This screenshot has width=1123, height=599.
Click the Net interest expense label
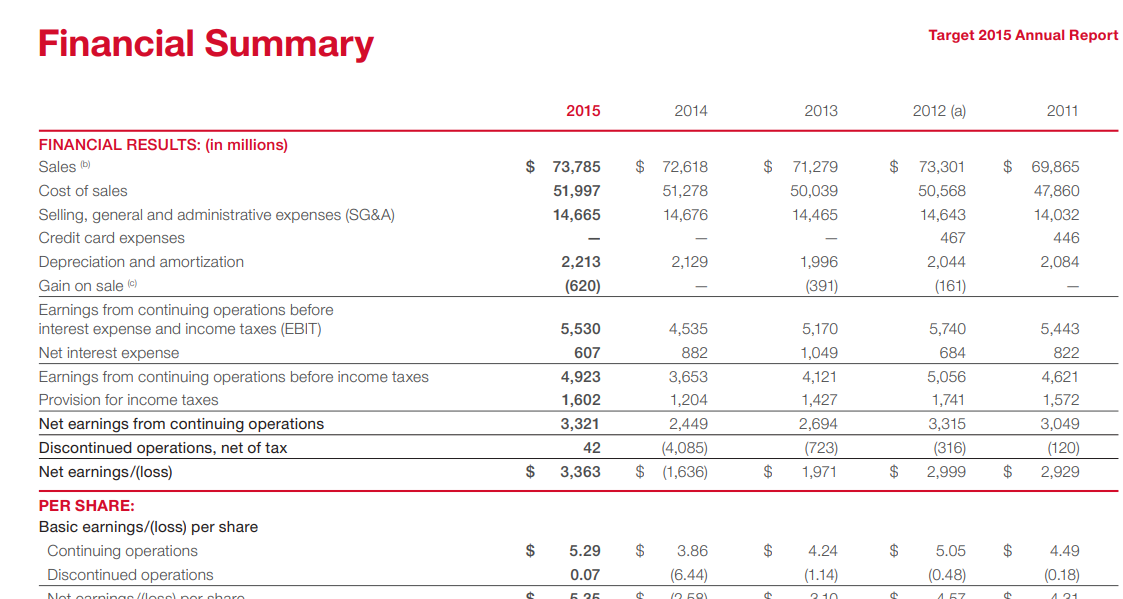[109, 353]
